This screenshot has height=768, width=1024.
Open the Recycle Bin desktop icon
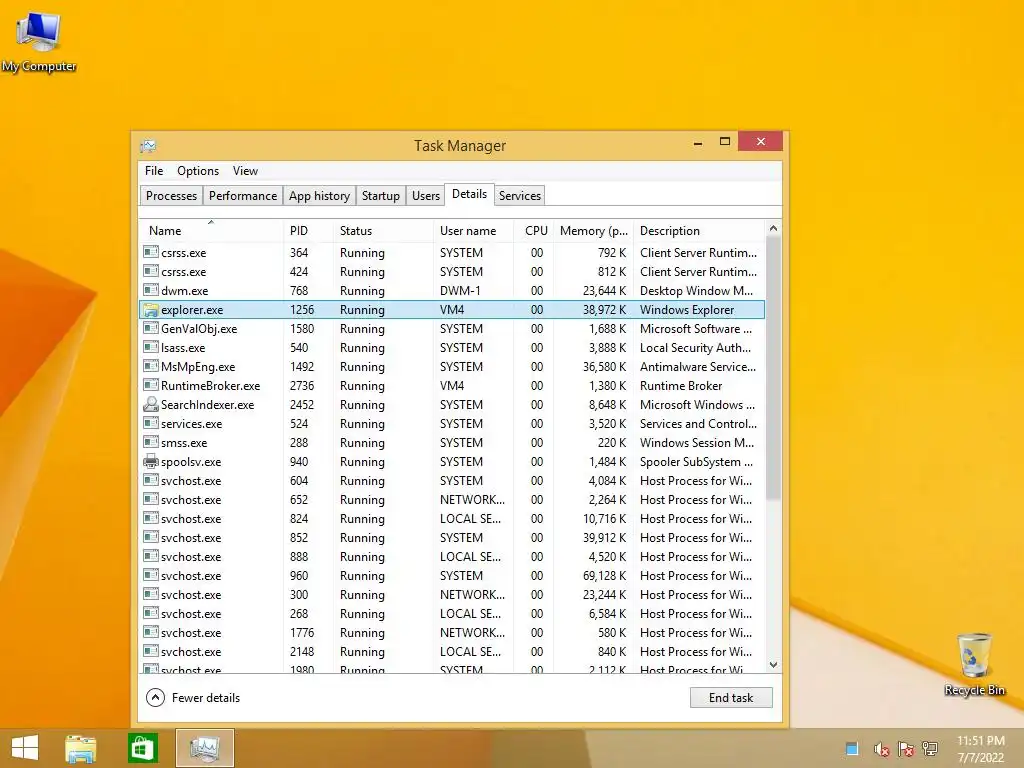(974, 664)
